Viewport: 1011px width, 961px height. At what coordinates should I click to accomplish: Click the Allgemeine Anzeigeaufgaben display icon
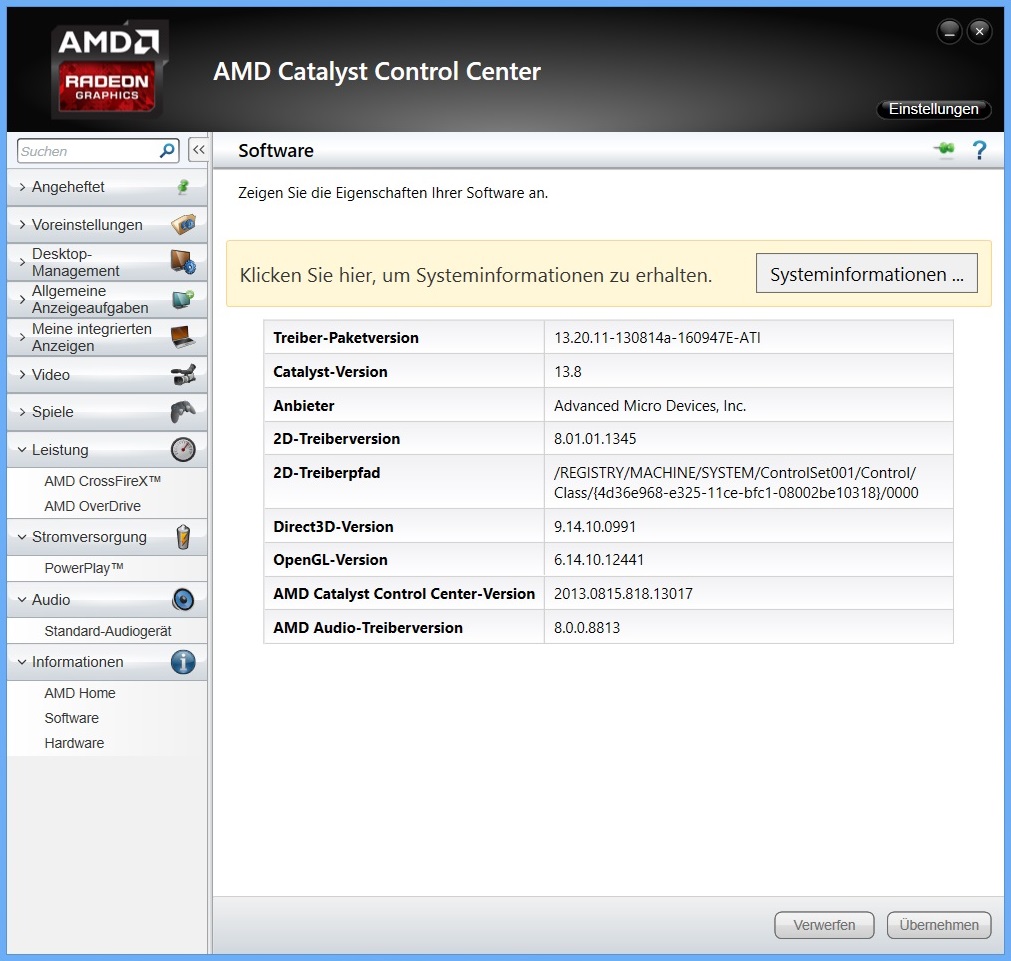(183, 299)
